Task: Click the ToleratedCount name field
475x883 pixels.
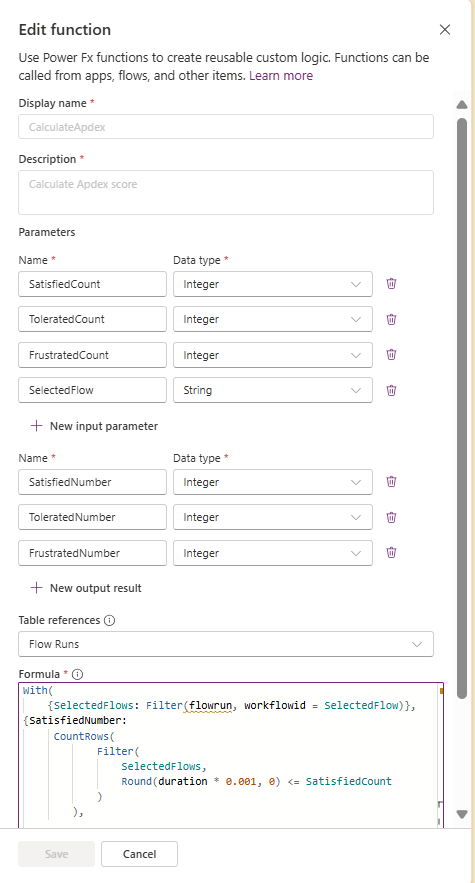Action: [x=92, y=319]
